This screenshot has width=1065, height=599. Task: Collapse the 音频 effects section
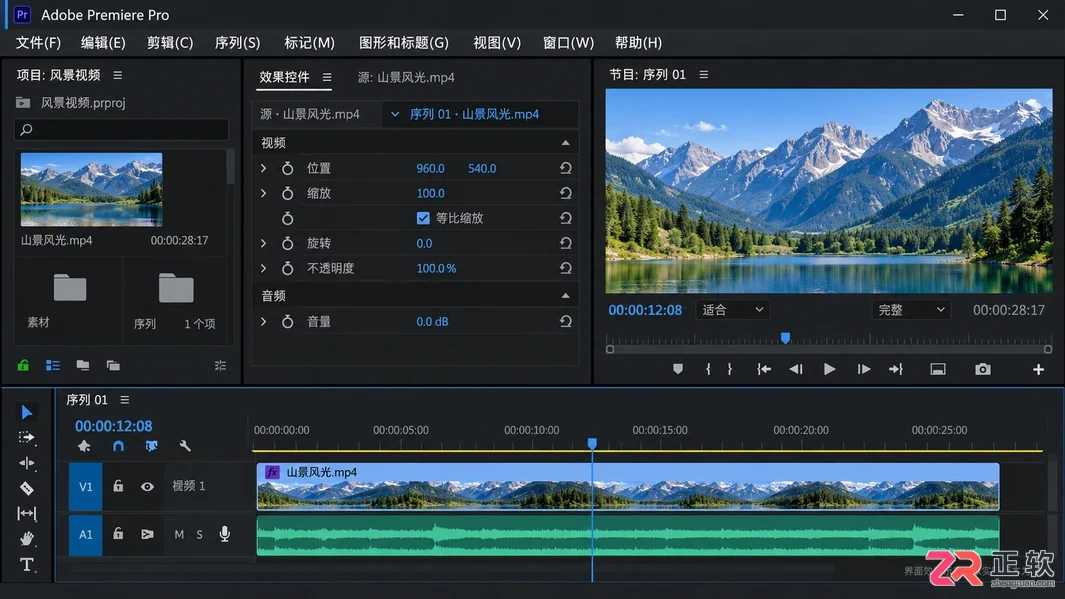pyautogui.click(x=565, y=295)
